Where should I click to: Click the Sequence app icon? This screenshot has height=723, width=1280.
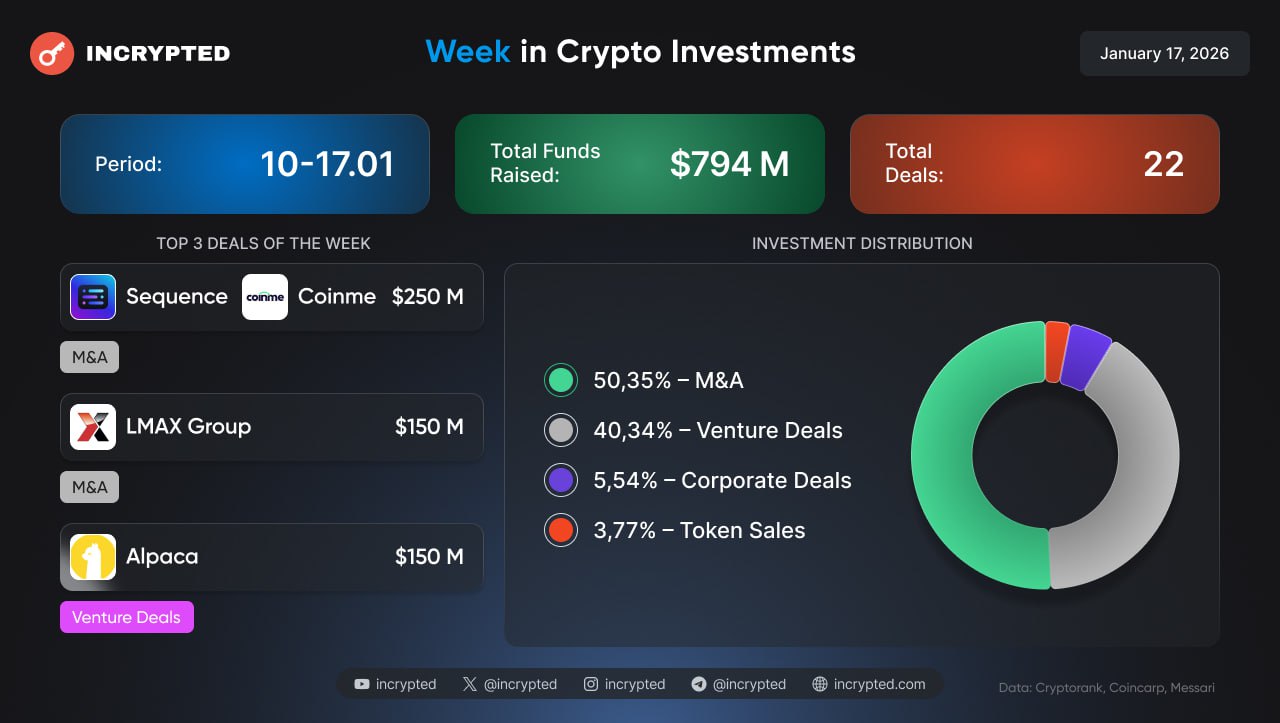pos(93,297)
